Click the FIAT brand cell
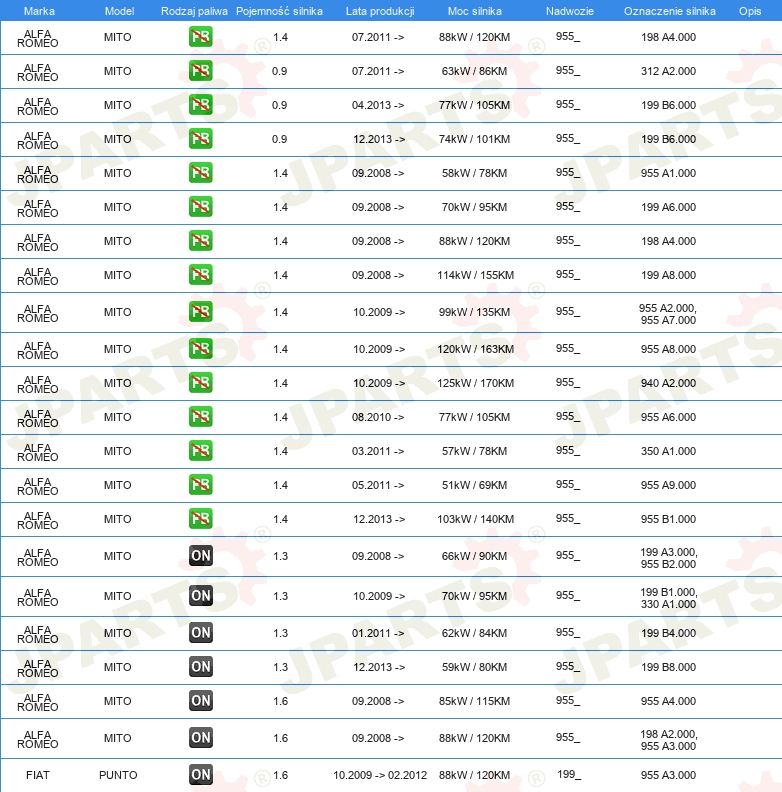782x792 pixels. point(38,775)
